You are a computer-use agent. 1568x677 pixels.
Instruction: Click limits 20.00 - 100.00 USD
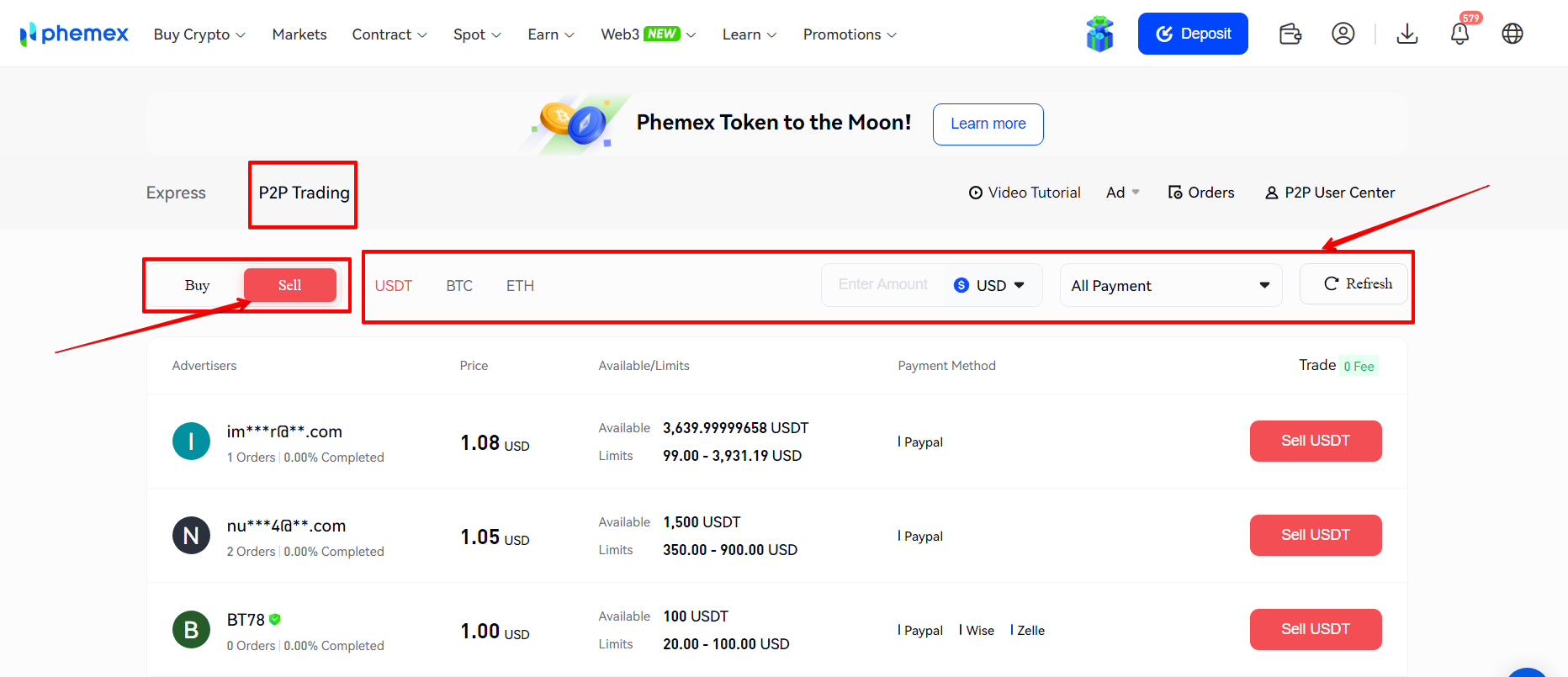tap(726, 644)
